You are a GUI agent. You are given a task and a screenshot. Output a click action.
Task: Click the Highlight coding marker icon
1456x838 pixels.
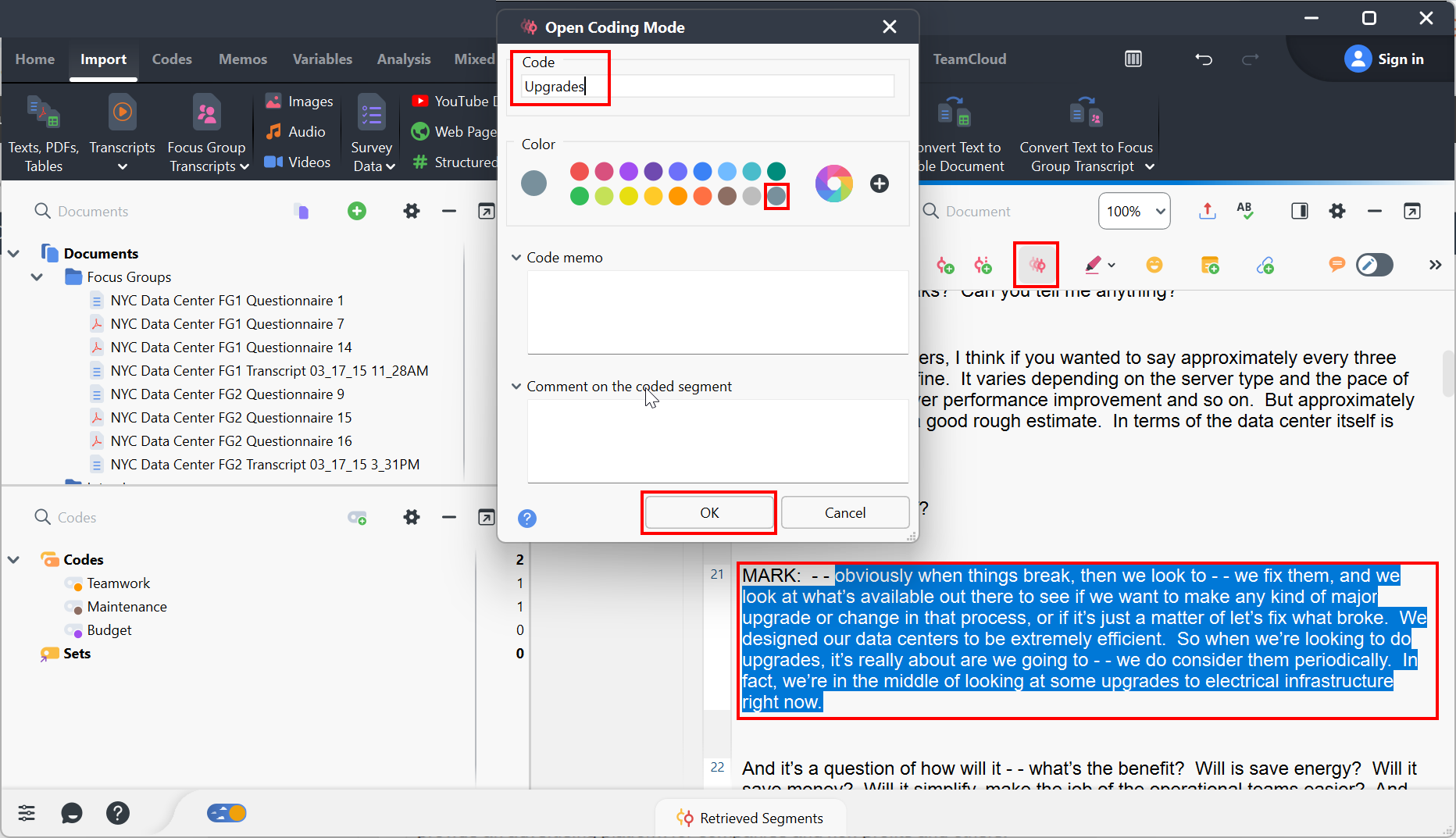pos(1094,266)
